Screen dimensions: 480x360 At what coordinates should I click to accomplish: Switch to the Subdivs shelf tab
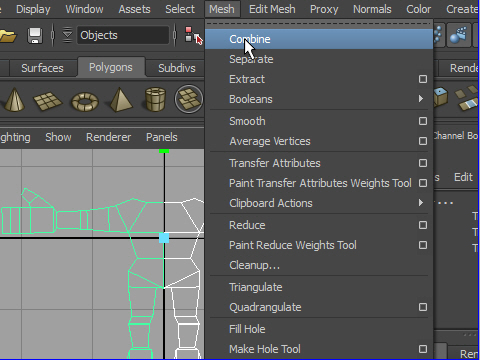177,68
